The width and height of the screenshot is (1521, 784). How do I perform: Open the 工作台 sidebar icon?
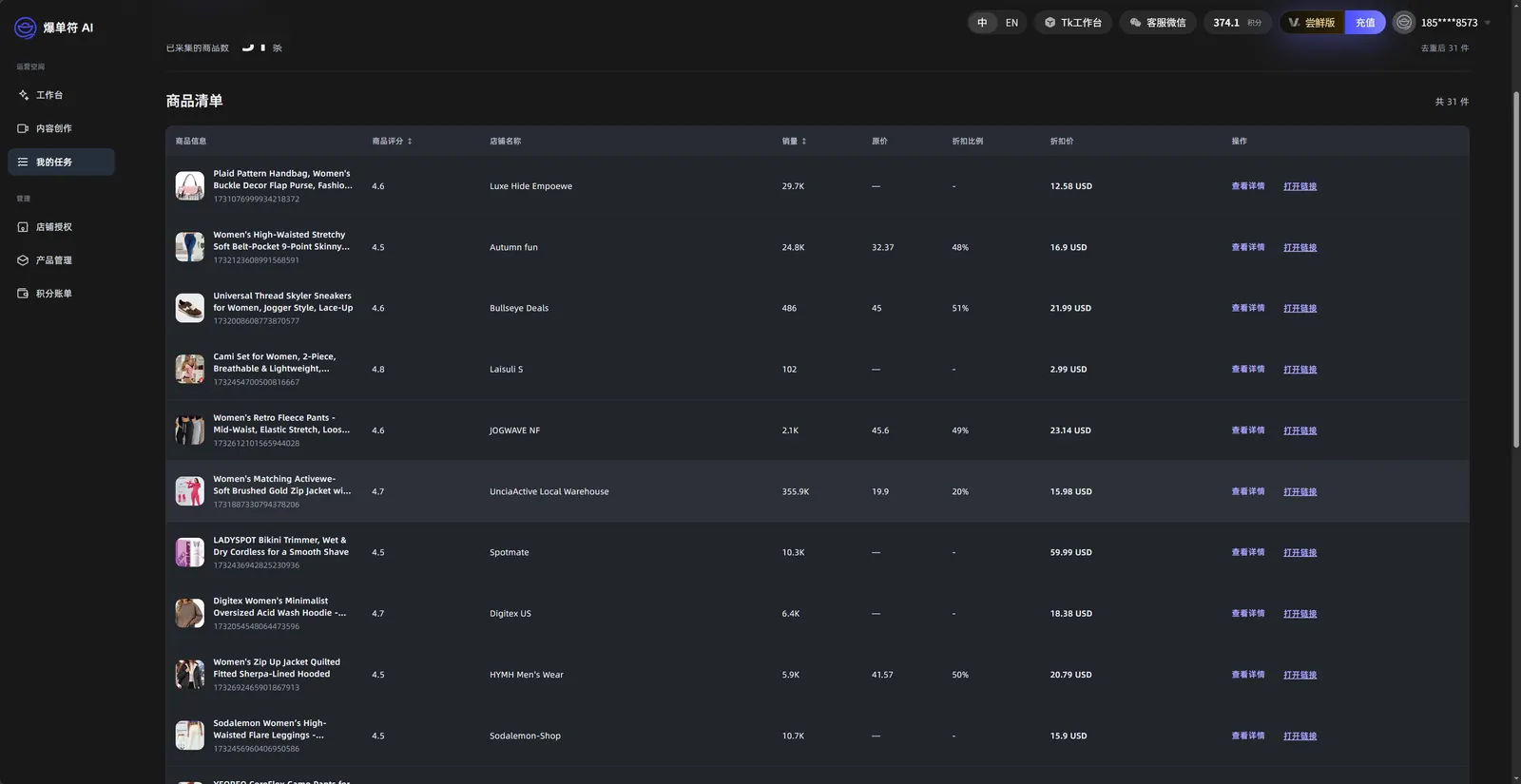pyautogui.click(x=24, y=95)
